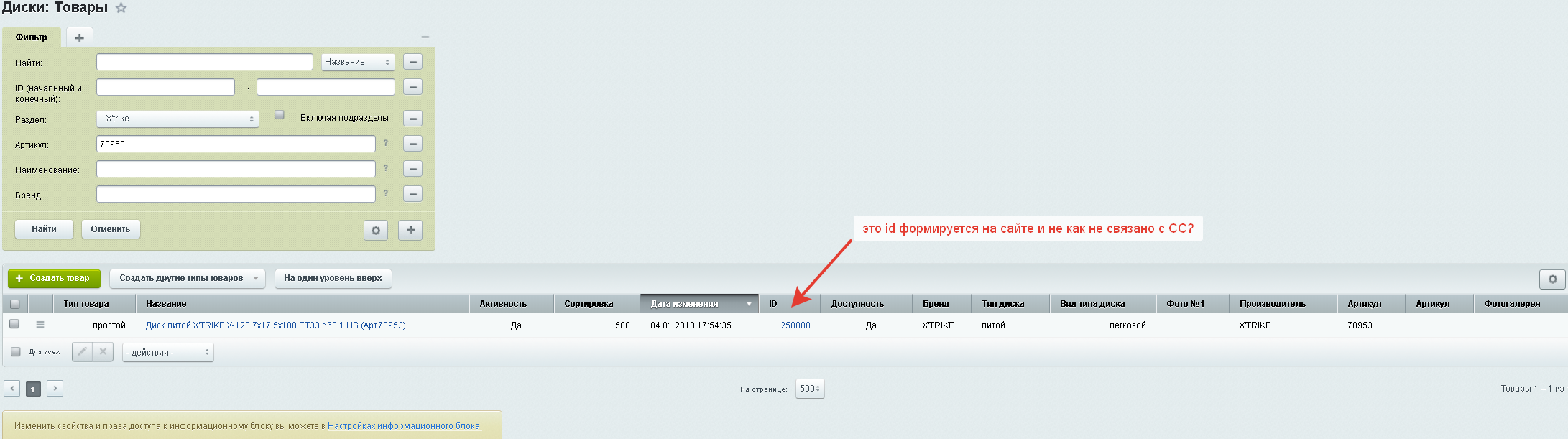Image resolution: width=1568 pixels, height=439 pixels.
Task: Show help hint for Наименование field
Action: pyautogui.click(x=386, y=168)
